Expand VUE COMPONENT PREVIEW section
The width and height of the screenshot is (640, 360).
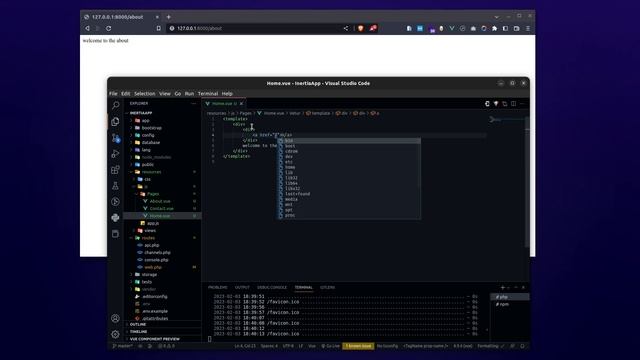click(x=155, y=339)
